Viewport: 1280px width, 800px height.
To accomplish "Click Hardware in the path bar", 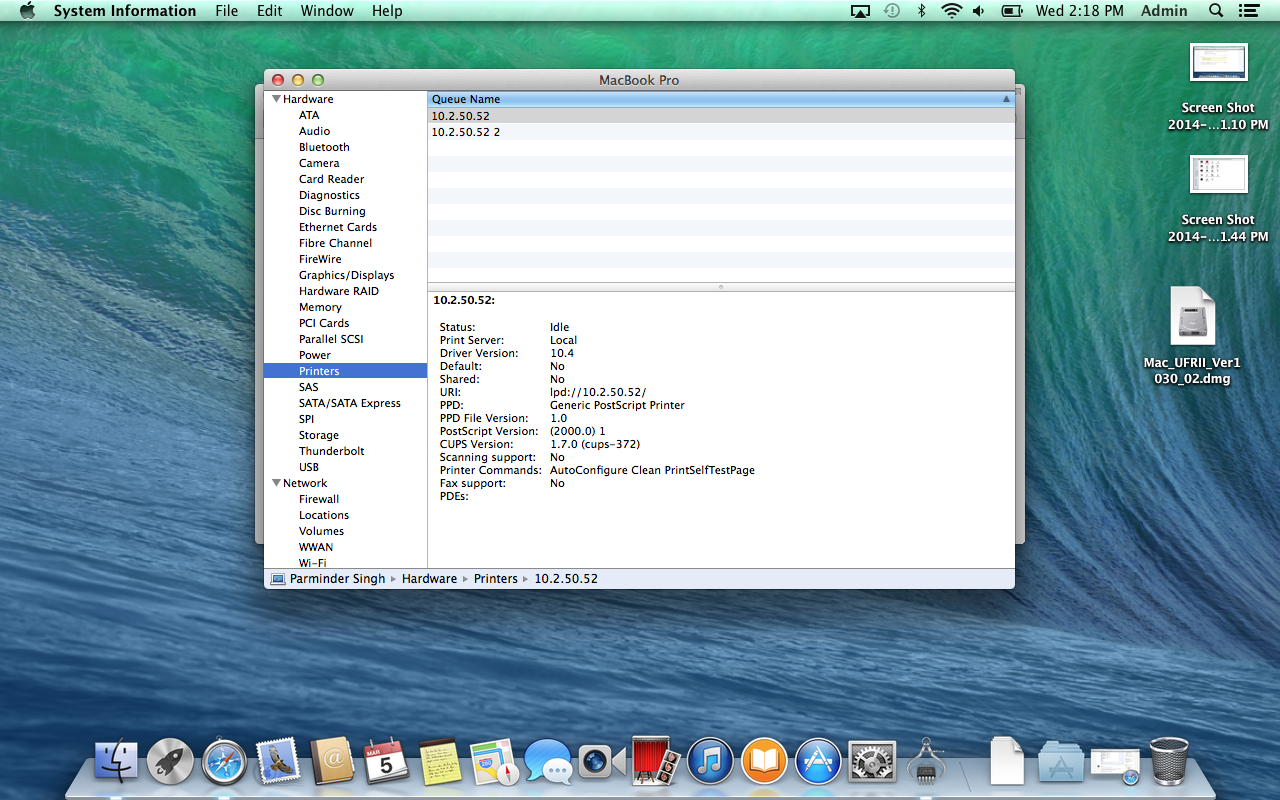I will (429, 579).
